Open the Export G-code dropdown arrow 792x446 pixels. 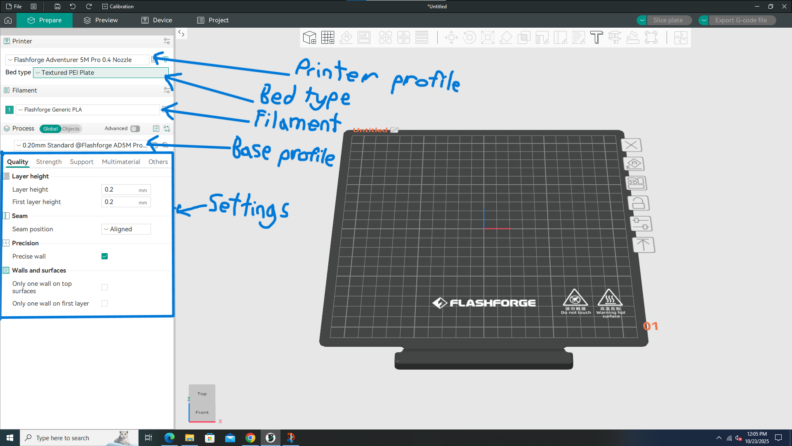704,20
